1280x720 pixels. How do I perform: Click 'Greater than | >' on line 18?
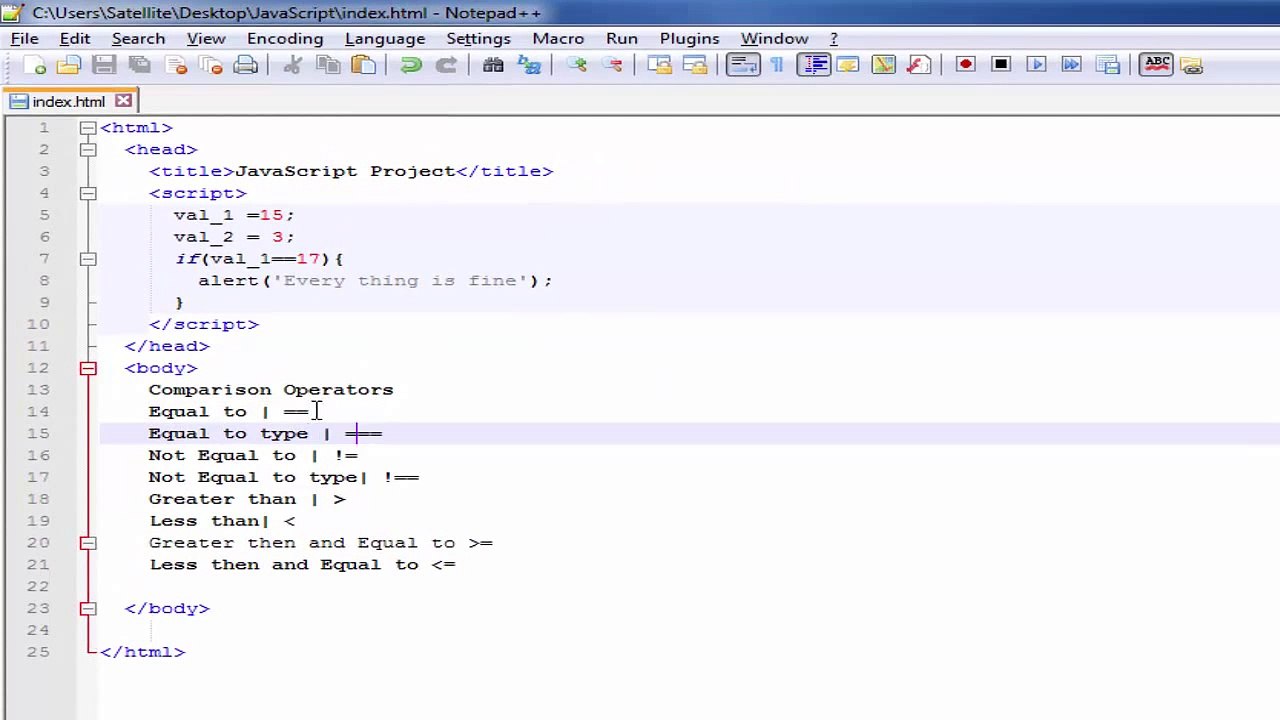pyautogui.click(x=247, y=499)
